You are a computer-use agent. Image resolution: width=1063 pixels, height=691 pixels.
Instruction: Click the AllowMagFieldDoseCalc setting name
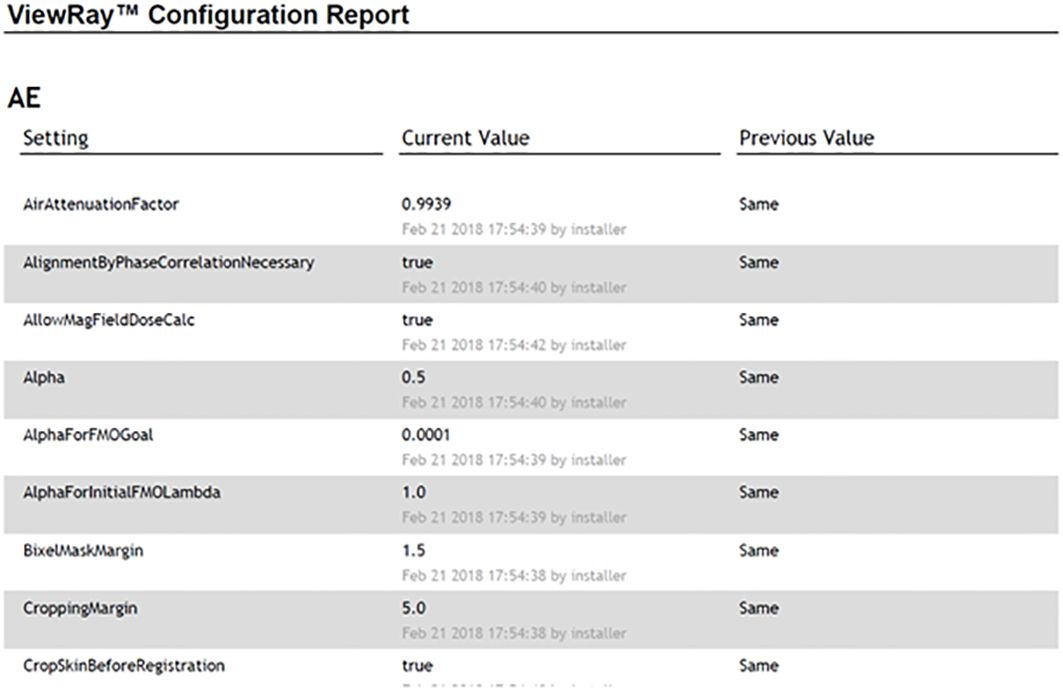pos(109,320)
